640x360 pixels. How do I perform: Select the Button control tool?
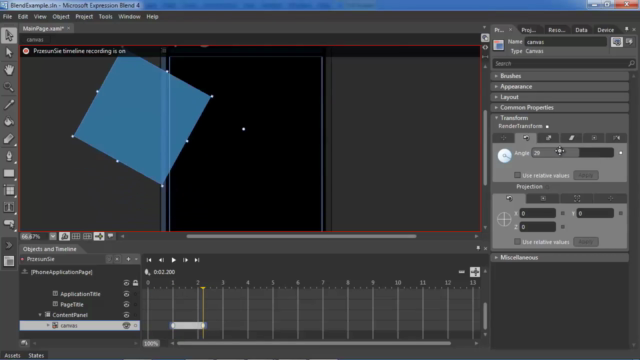pos(9,224)
